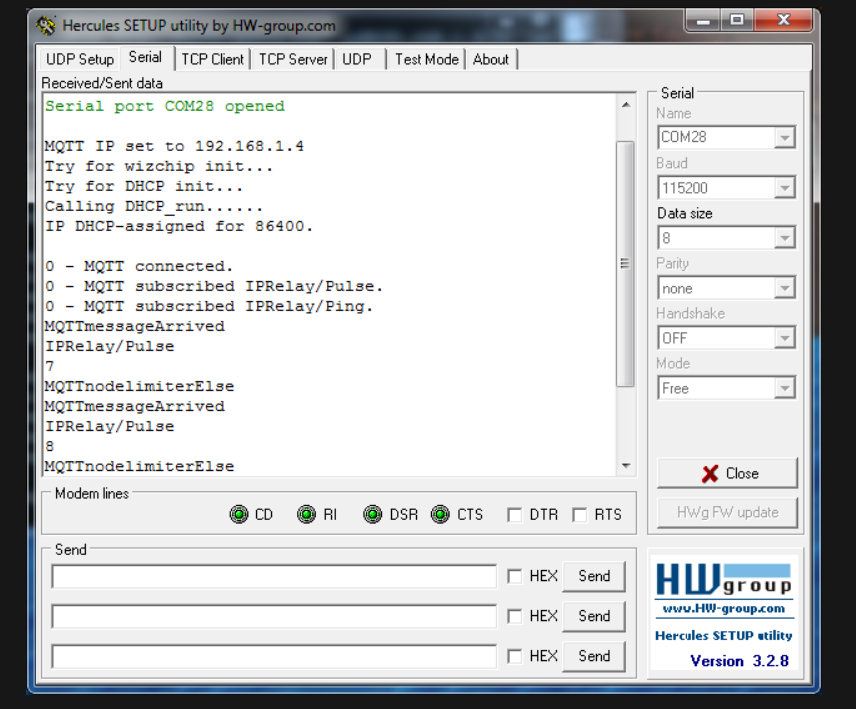The height and width of the screenshot is (709, 856).
Task: Switch to the TCP Server tab
Action: click(293, 59)
